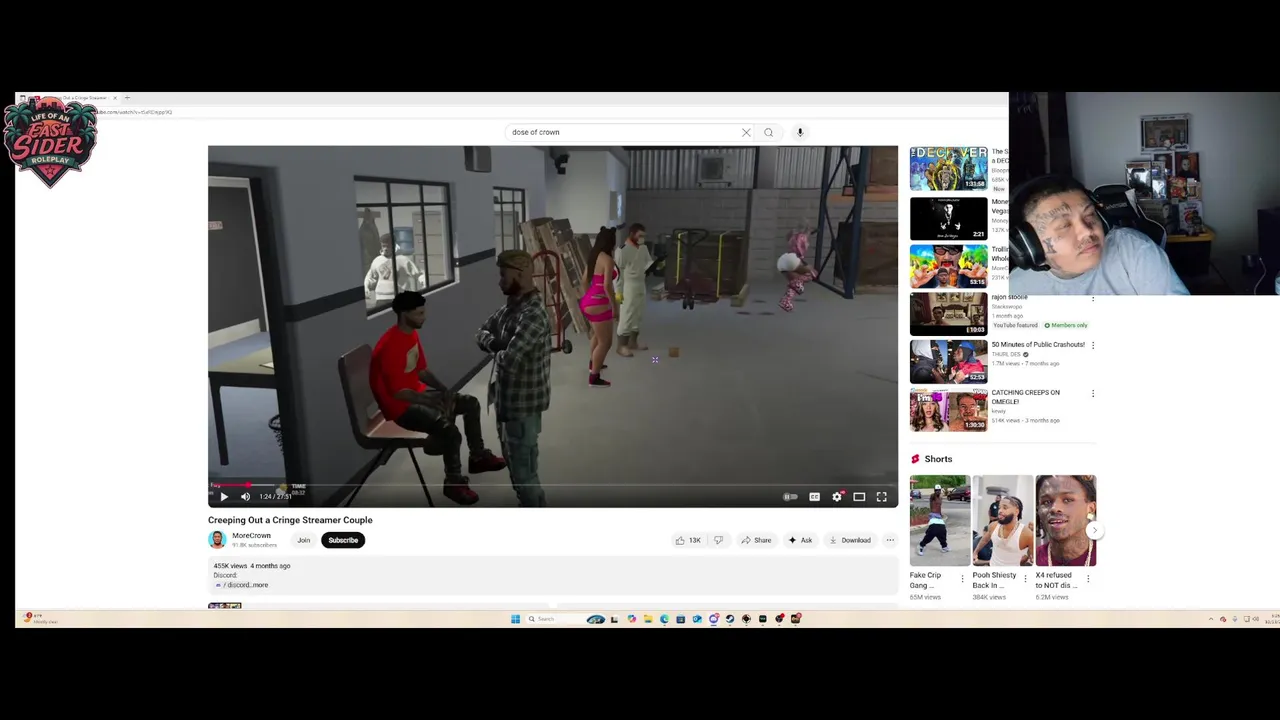Subscribe to the MoreCrown channel
Viewport: 1280px width, 720px height.
(343, 540)
